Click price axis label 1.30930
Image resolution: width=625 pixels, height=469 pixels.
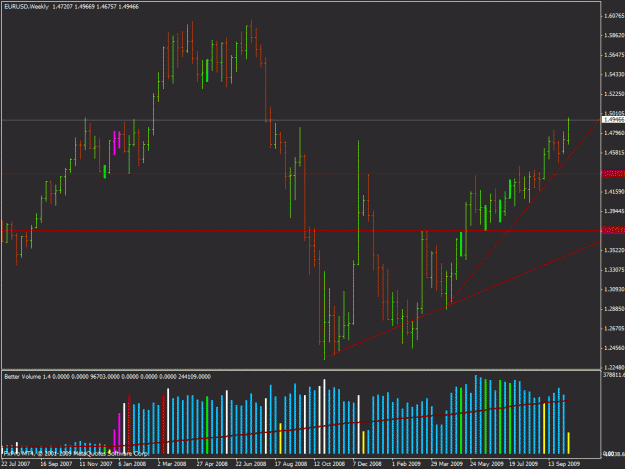pos(614,289)
